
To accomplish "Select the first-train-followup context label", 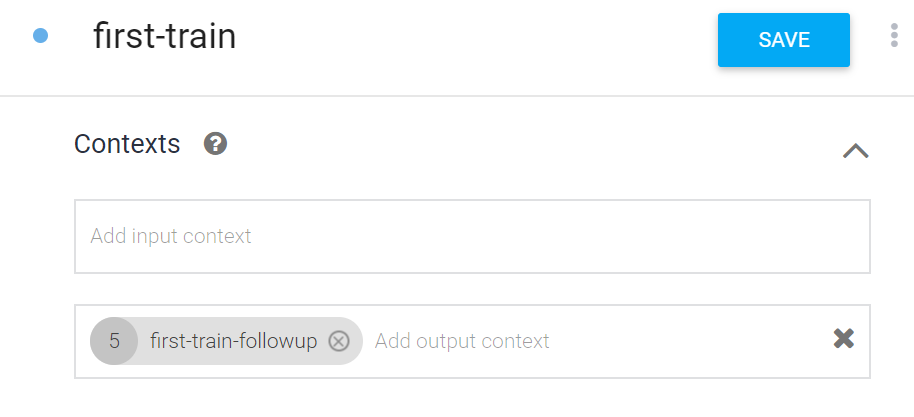I will [x=233, y=341].
